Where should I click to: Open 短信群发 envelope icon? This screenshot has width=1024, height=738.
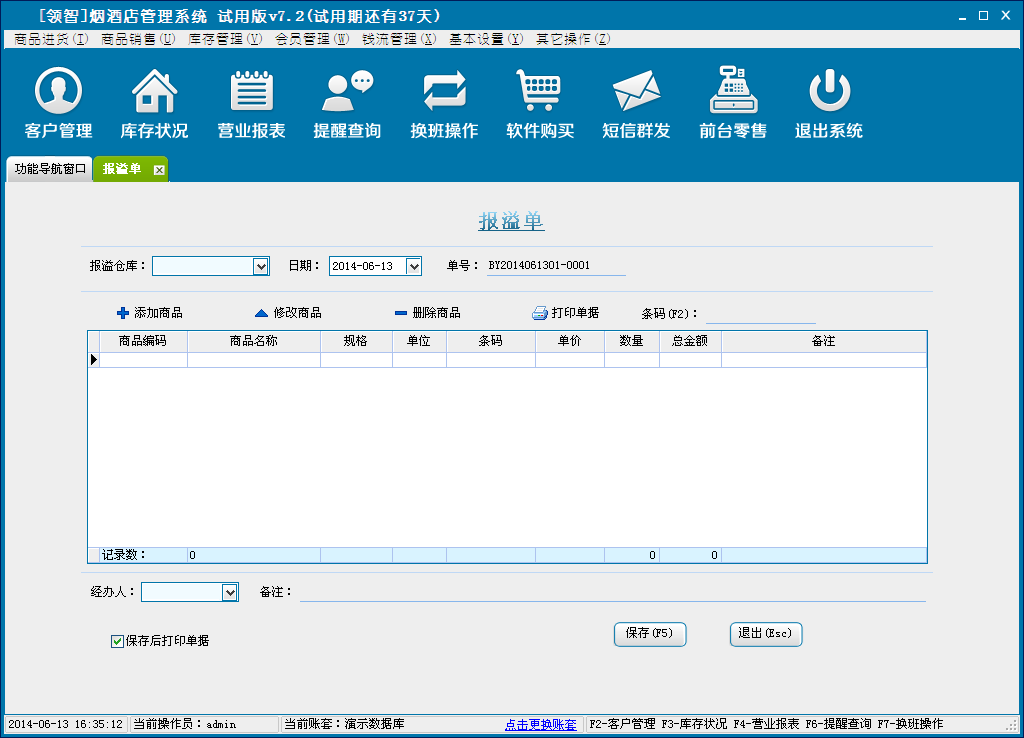636,92
